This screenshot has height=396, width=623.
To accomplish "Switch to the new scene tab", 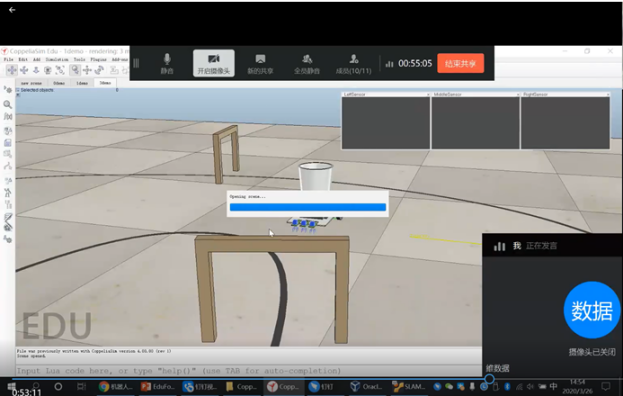I will (31, 83).
